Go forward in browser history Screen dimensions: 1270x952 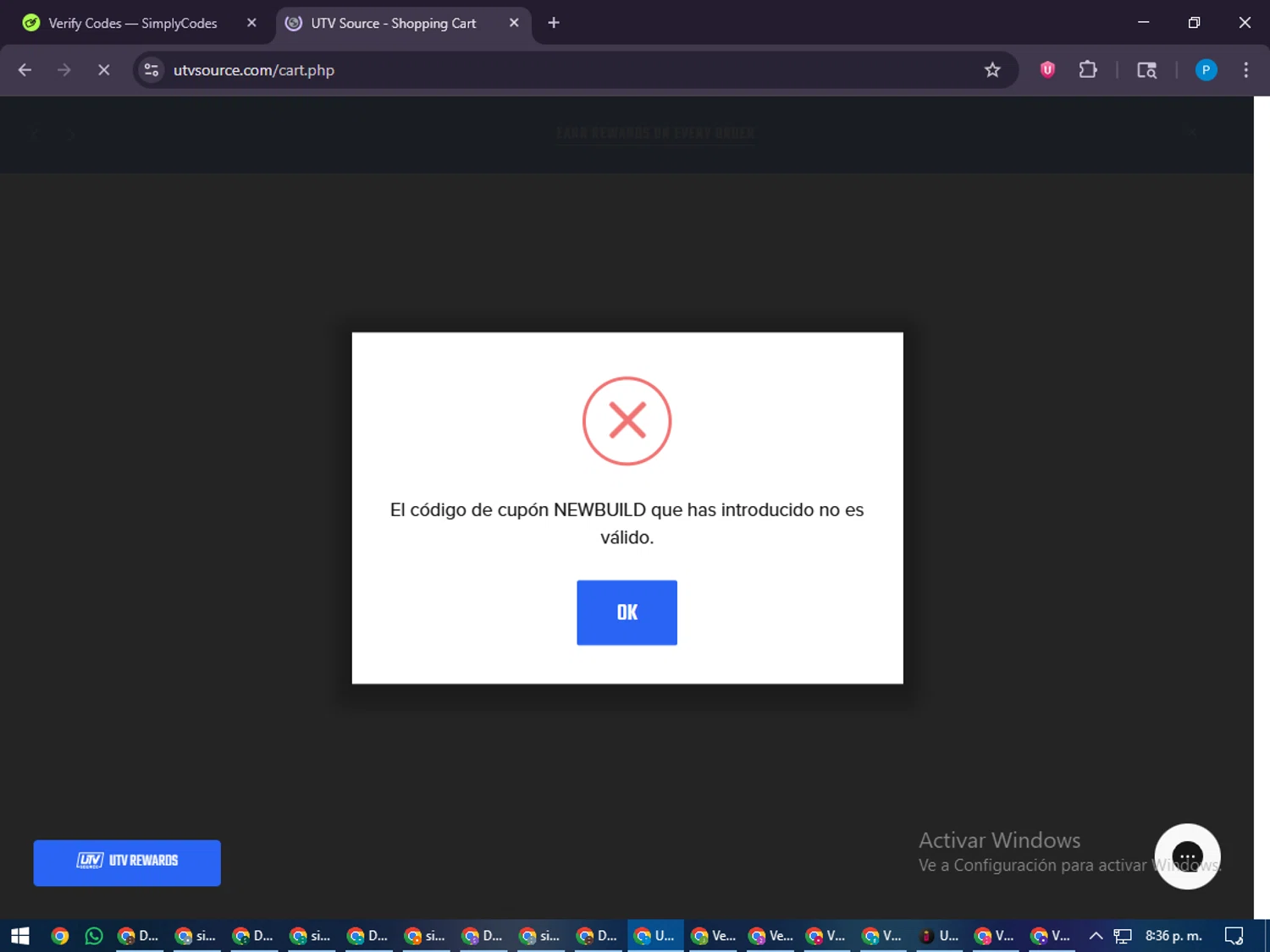click(64, 70)
